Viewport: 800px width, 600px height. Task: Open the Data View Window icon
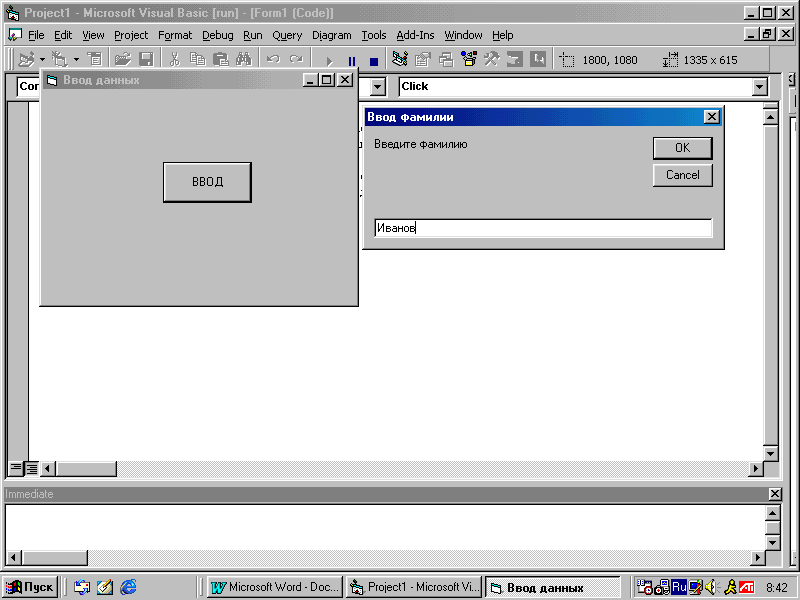[515, 59]
